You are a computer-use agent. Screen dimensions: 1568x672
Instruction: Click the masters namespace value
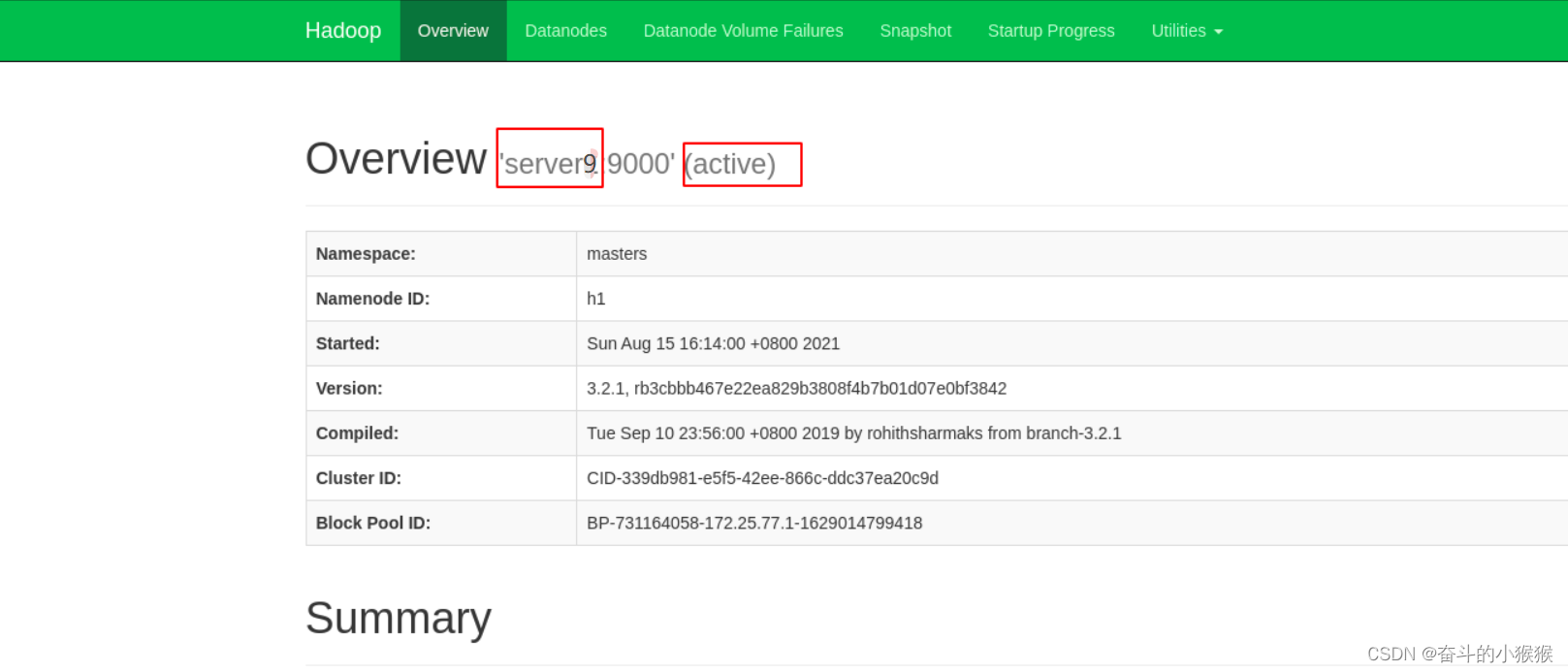[x=617, y=254]
